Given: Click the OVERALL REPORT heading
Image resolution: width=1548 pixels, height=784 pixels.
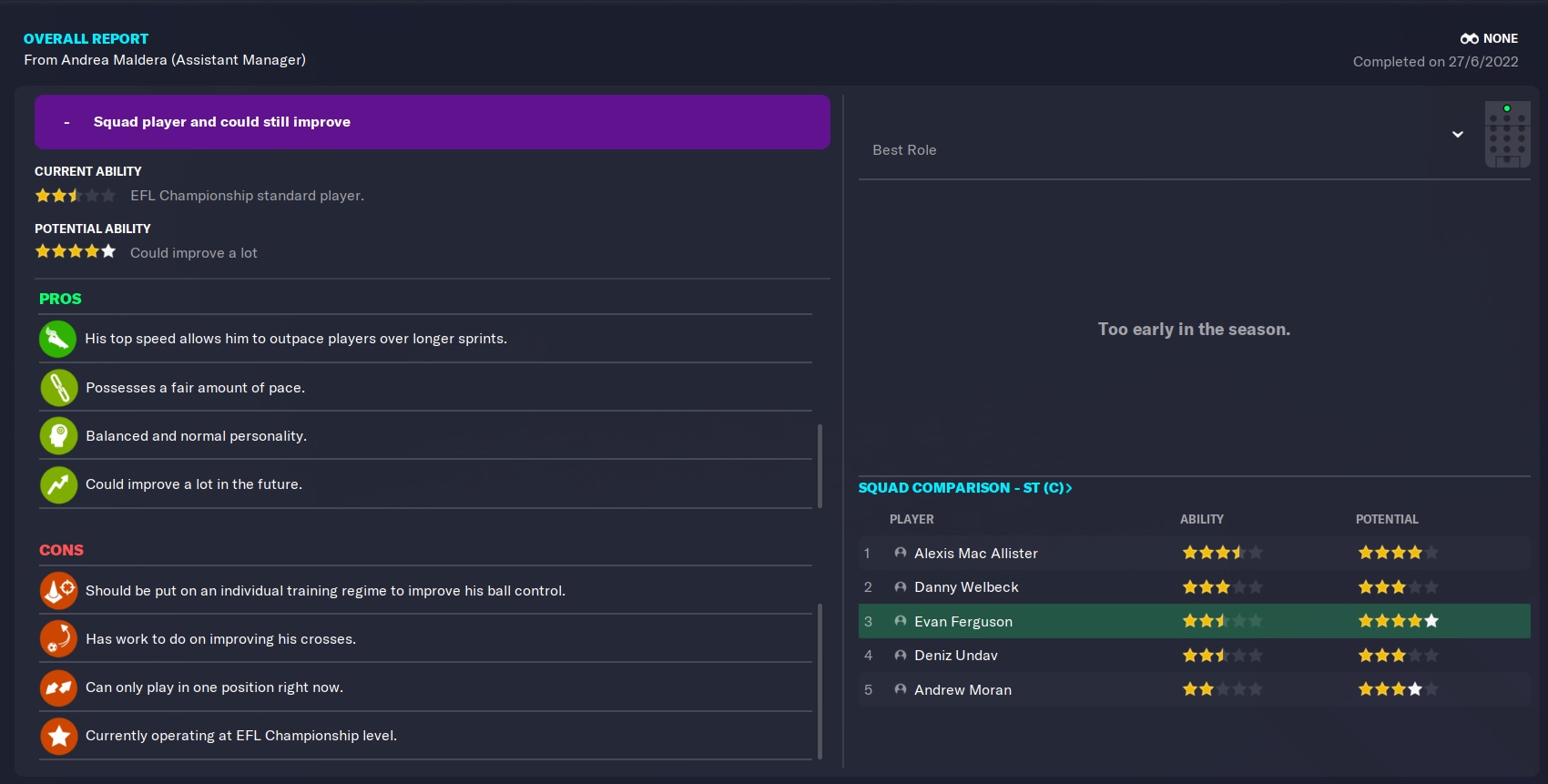Looking at the screenshot, I should tap(86, 39).
